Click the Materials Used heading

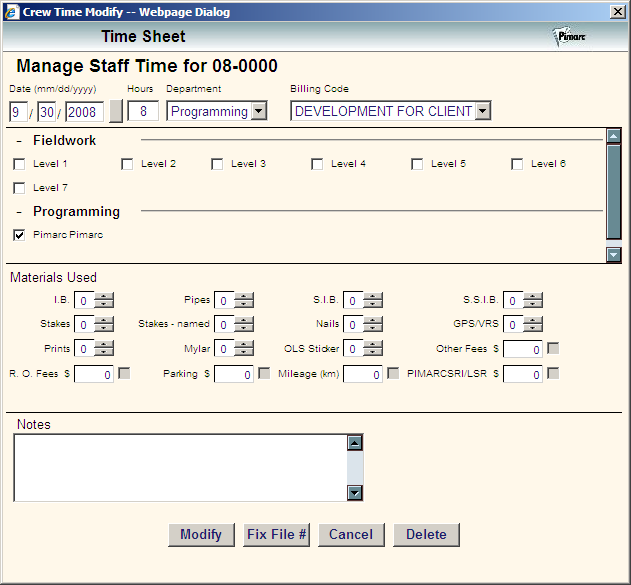click(x=53, y=278)
